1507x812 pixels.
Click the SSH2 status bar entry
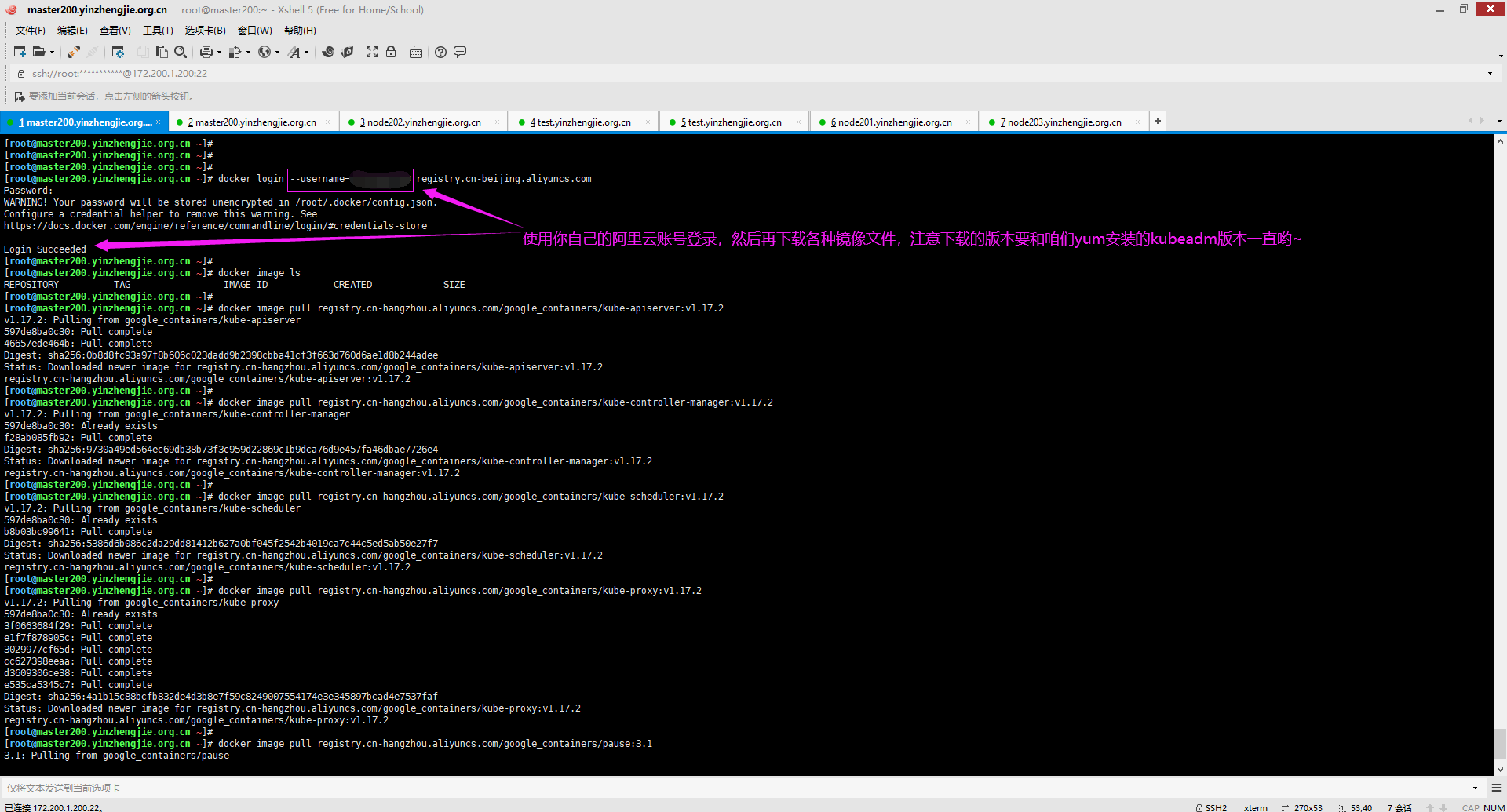pyautogui.click(x=1211, y=807)
